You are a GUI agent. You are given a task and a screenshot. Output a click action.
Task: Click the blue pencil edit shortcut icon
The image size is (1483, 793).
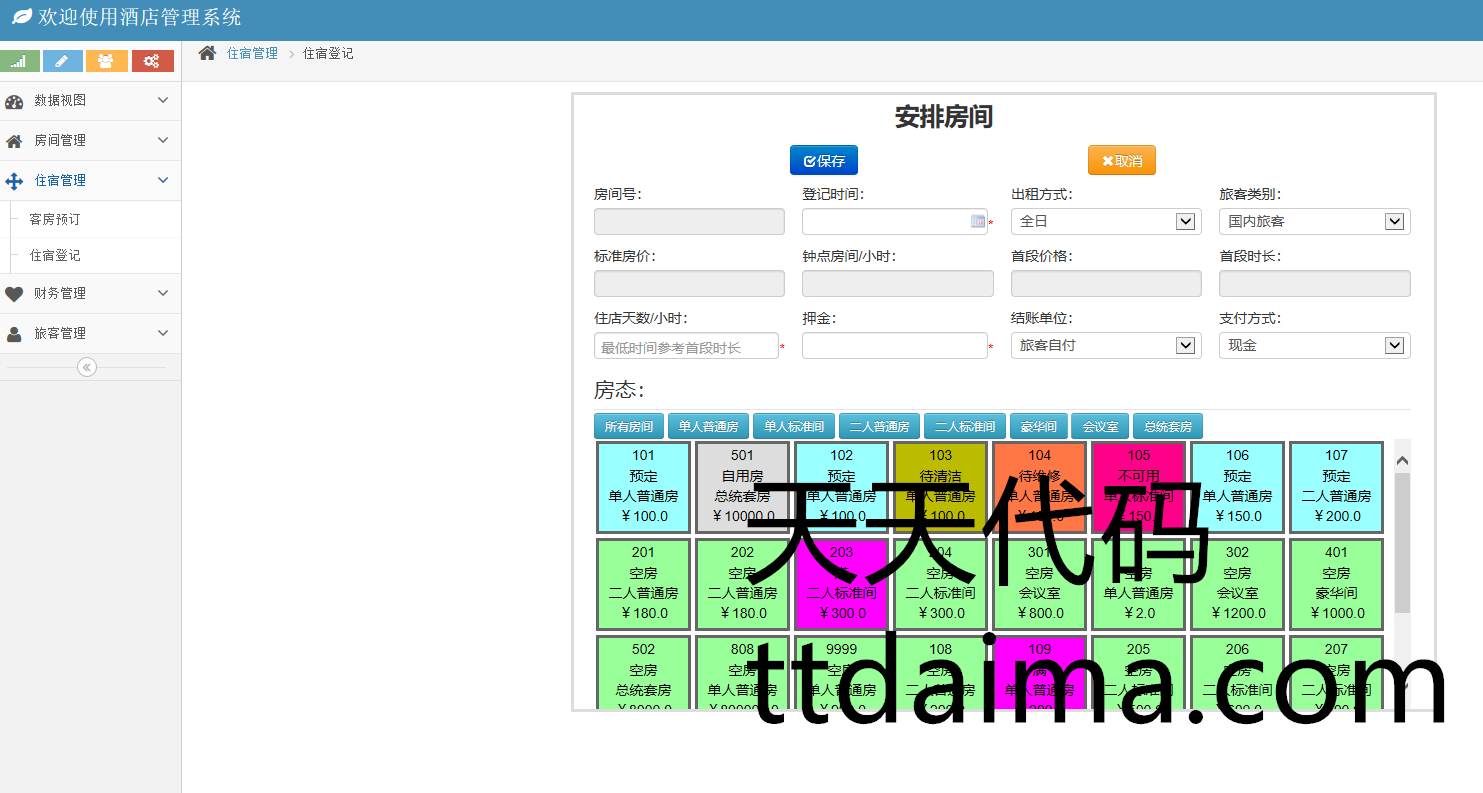[63, 61]
